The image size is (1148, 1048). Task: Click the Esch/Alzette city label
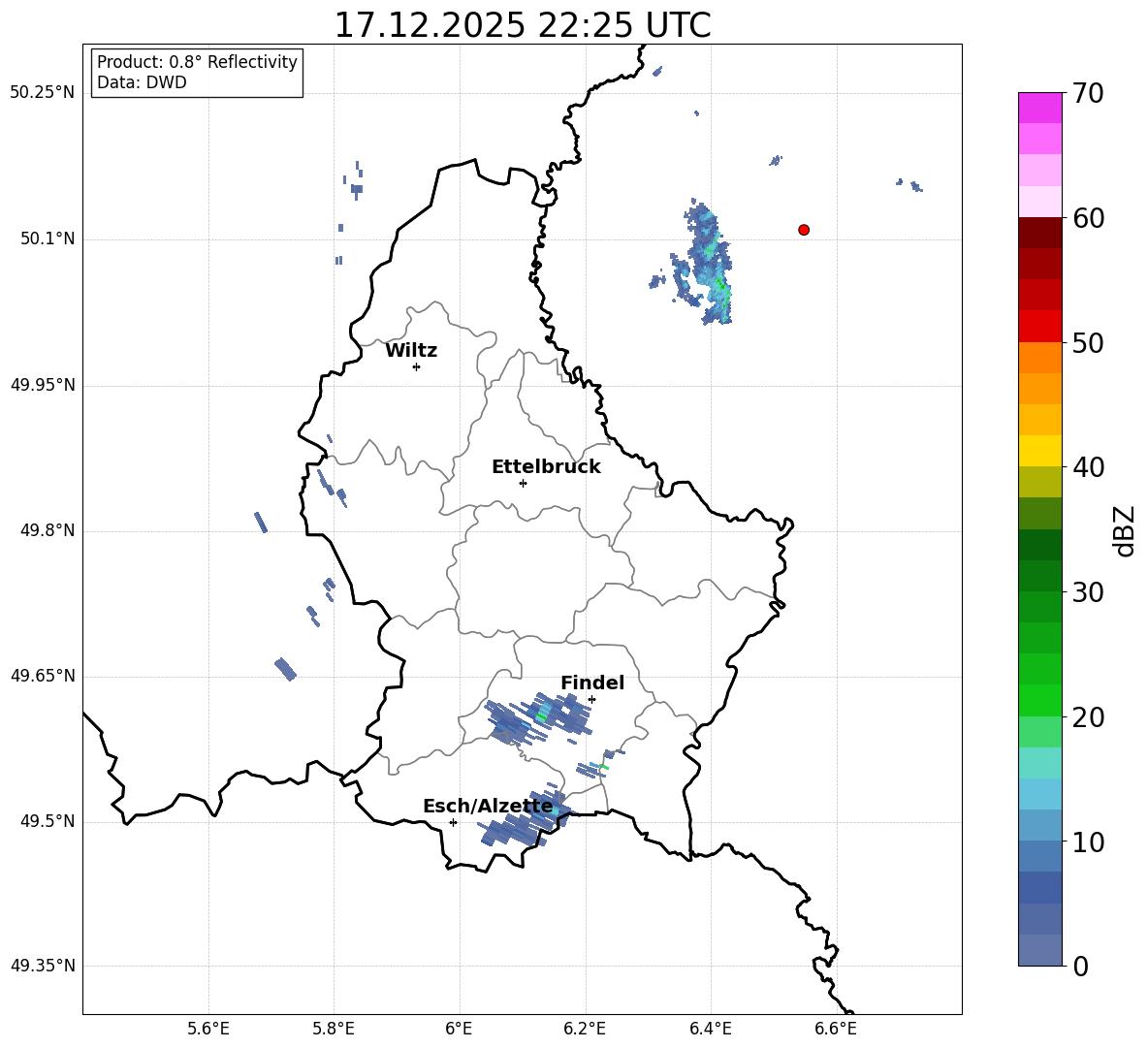pos(488,807)
